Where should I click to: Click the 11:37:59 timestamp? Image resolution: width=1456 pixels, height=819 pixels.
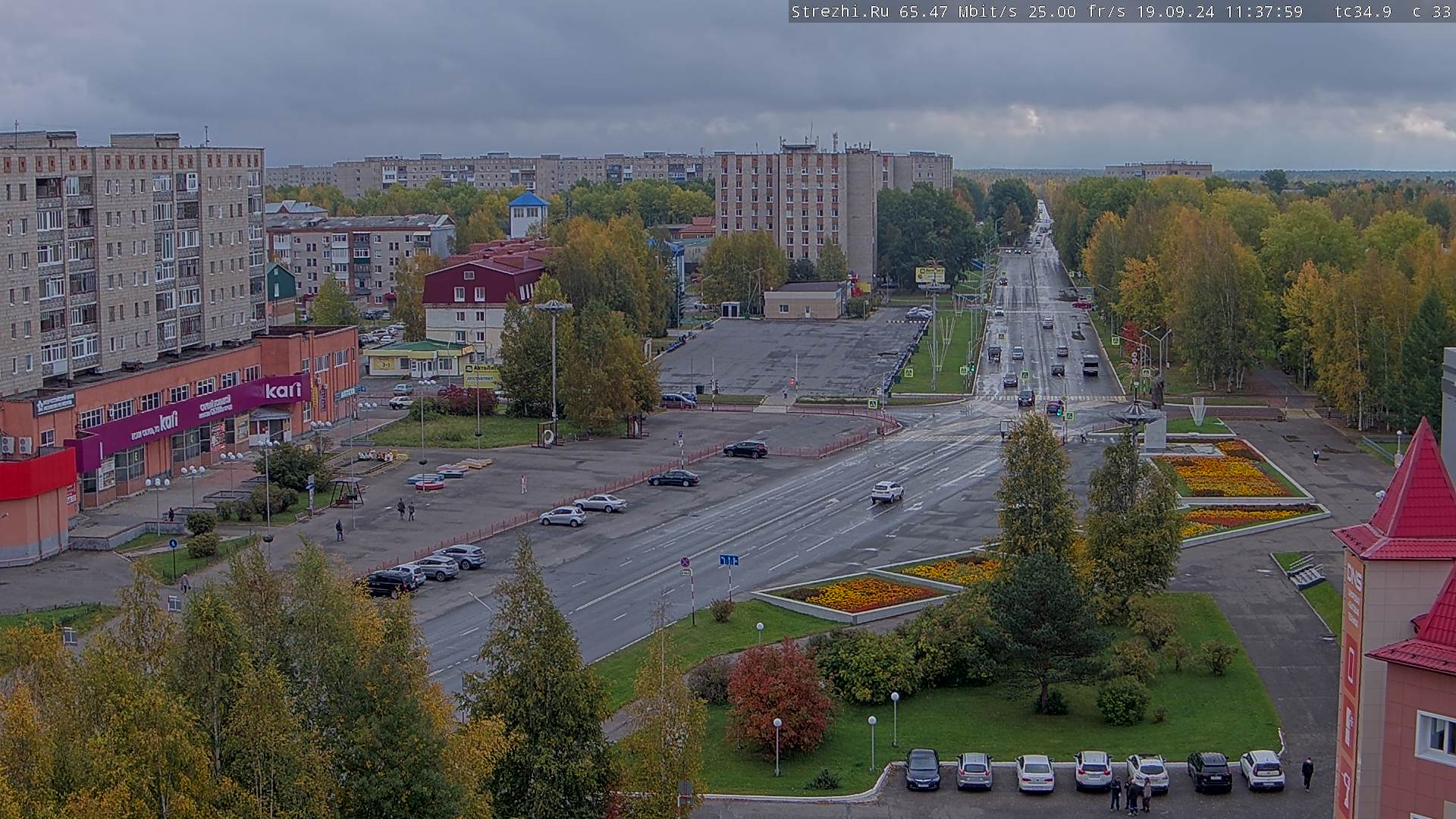(1263, 11)
